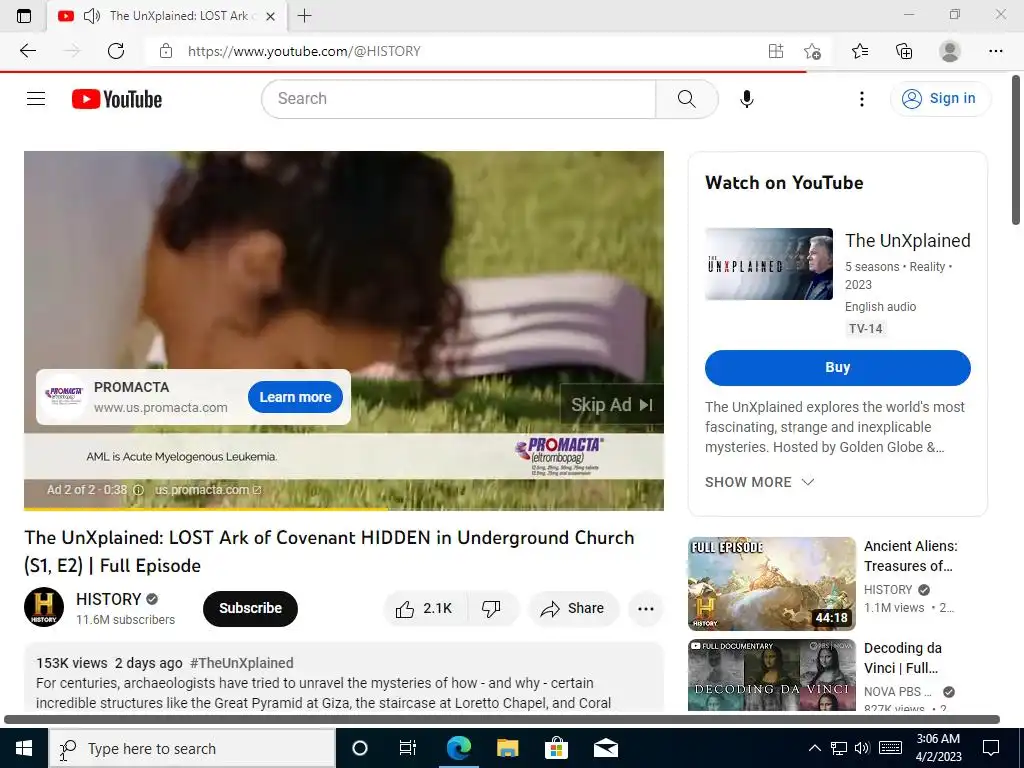
Task: Open File Explorer from taskbar
Action: tap(507, 748)
